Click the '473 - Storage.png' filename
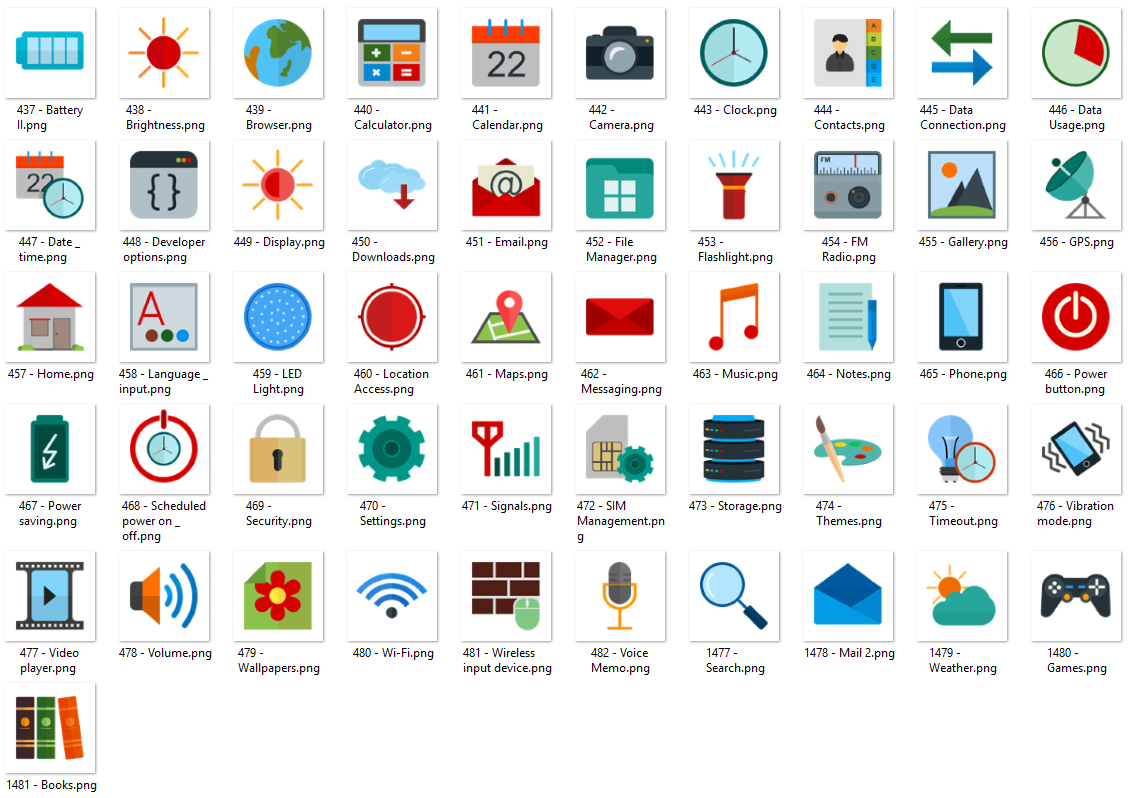This screenshot has width=1129, height=798. 735,506
